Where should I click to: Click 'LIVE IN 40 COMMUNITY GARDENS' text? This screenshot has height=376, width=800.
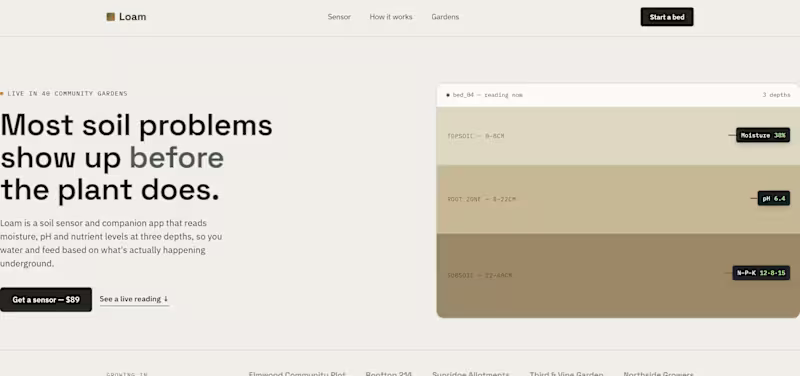pyautogui.click(x=67, y=94)
